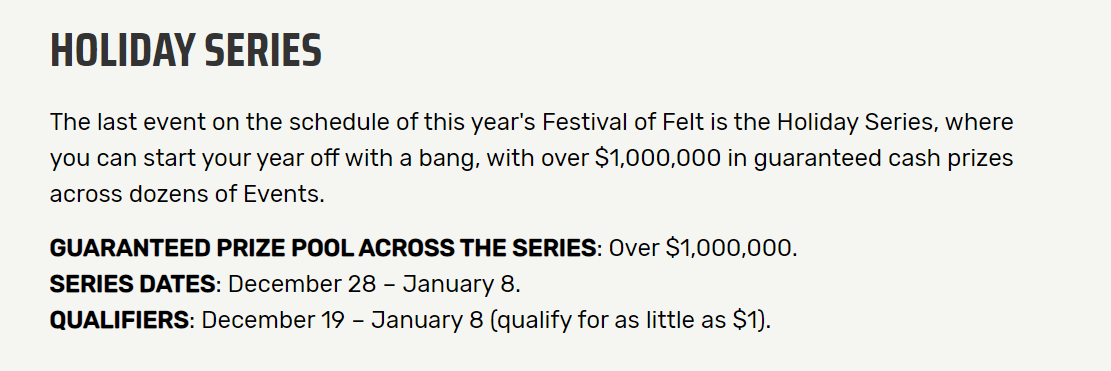The height and width of the screenshot is (371, 1111).
Task: Click the HOLIDAY SERIES heading
Action: 186,51
